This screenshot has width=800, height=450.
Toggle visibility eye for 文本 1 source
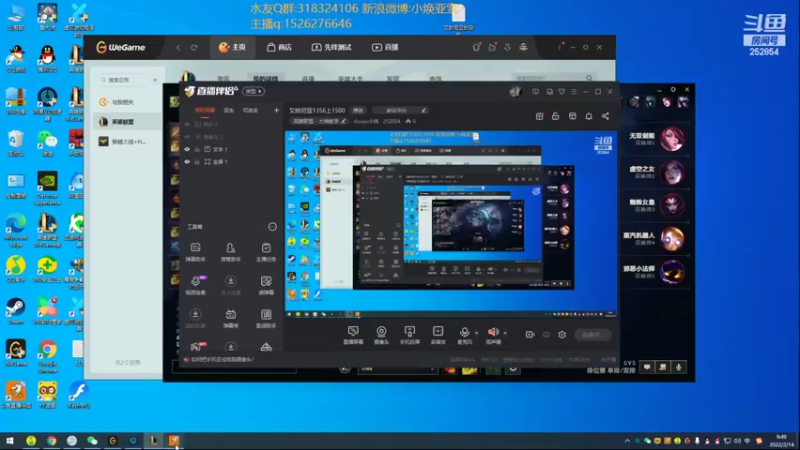coord(187,149)
